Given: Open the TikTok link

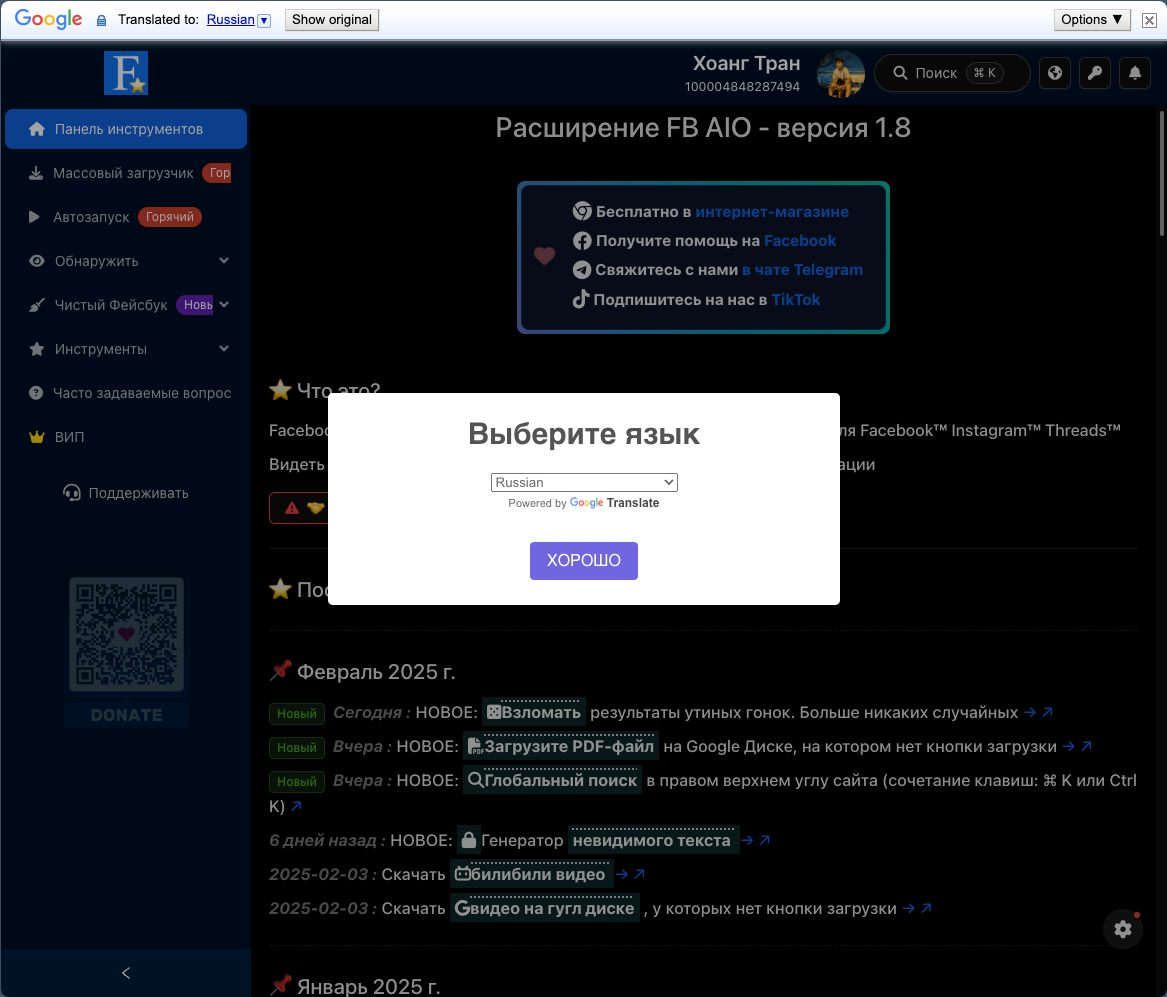Looking at the screenshot, I should pyautogui.click(x=796, y=299).
